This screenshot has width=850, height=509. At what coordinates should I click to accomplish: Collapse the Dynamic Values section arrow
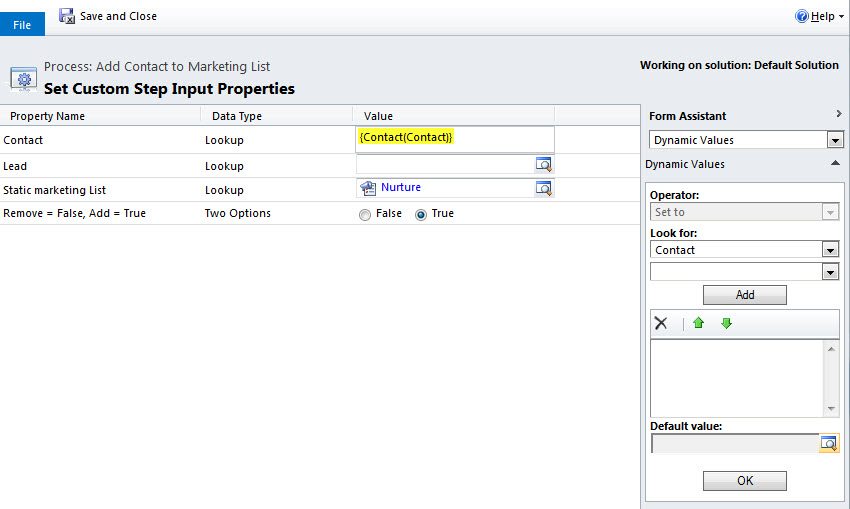[835, 163]
